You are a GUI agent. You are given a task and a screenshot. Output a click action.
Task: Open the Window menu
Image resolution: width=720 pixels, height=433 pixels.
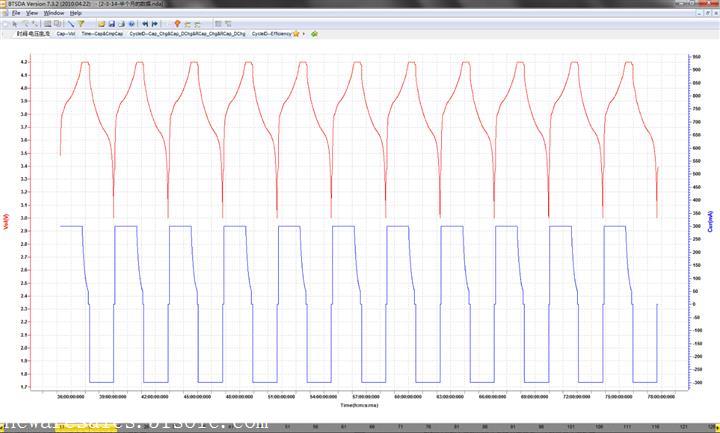click(54, 13)
